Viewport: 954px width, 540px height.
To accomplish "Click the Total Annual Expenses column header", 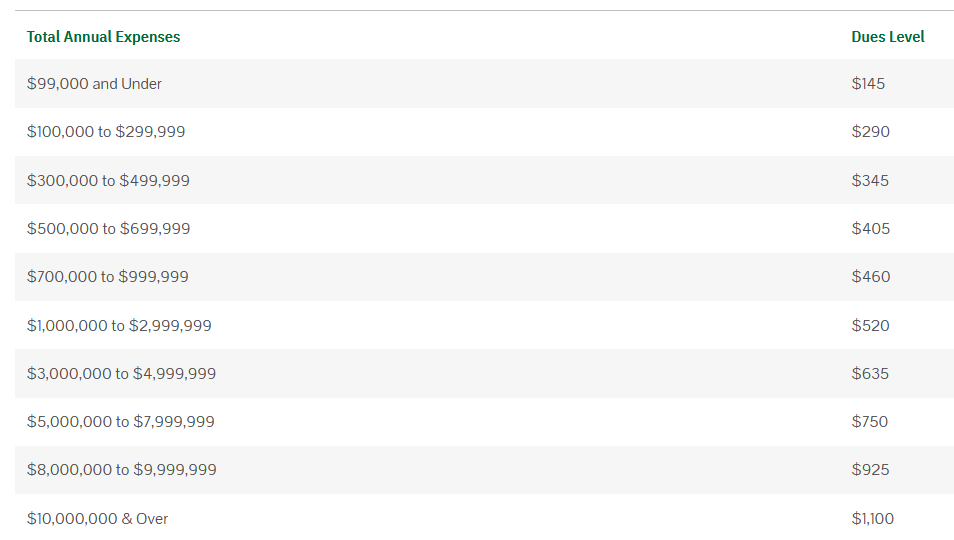I will pyautogui.click(x=103, y=37).
